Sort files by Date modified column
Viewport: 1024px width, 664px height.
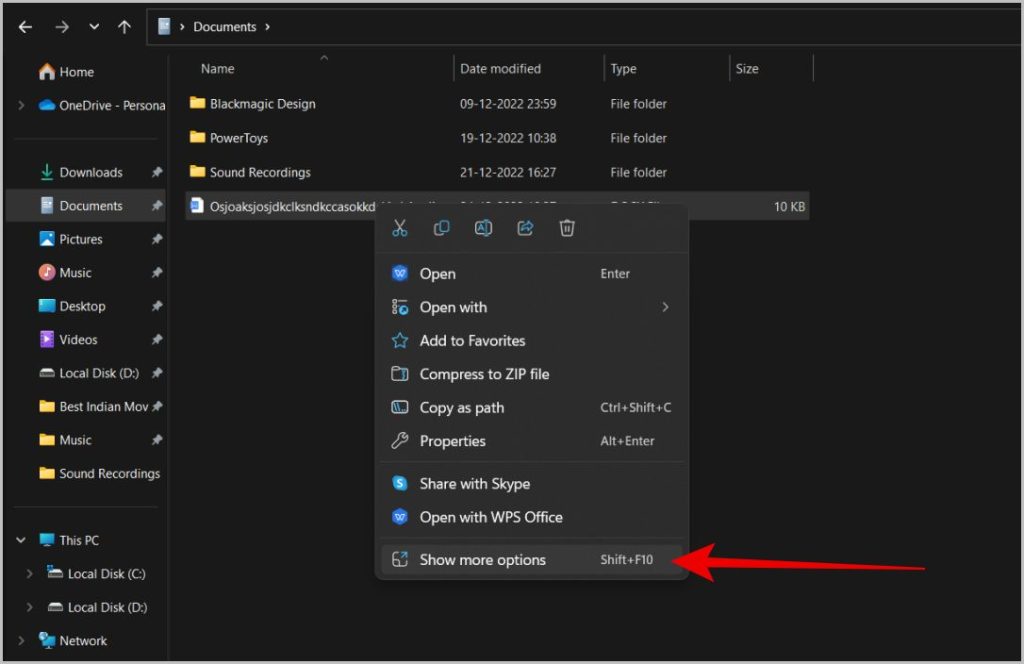[500, 69]
